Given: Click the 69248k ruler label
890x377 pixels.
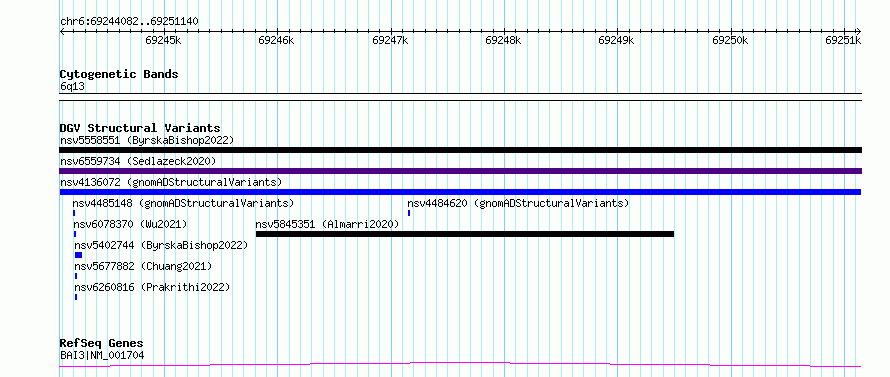Looking at the screenshot, I should 503,40.
